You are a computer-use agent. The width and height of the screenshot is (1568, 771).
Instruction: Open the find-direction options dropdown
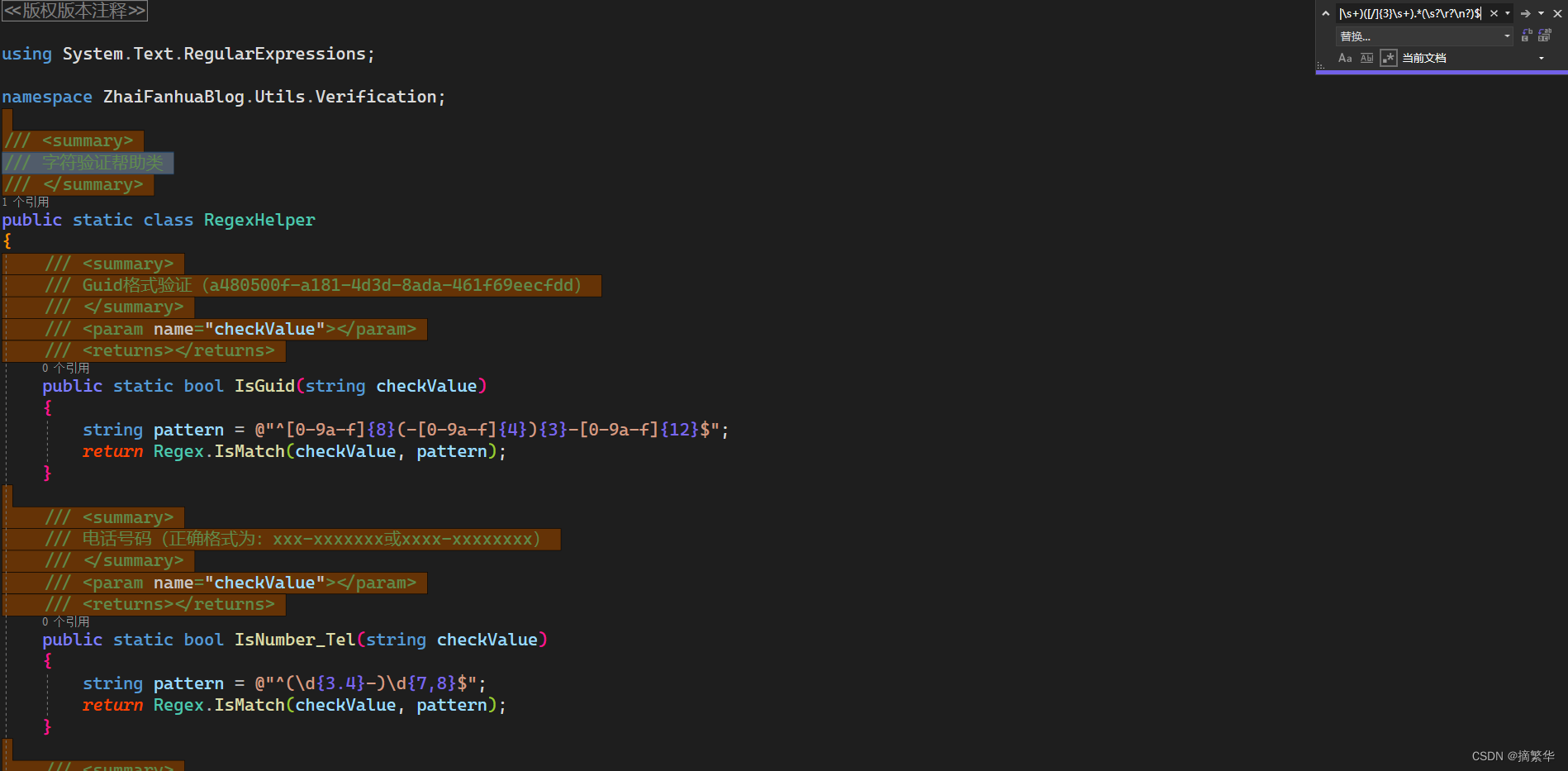click(x=1541, y=13)
